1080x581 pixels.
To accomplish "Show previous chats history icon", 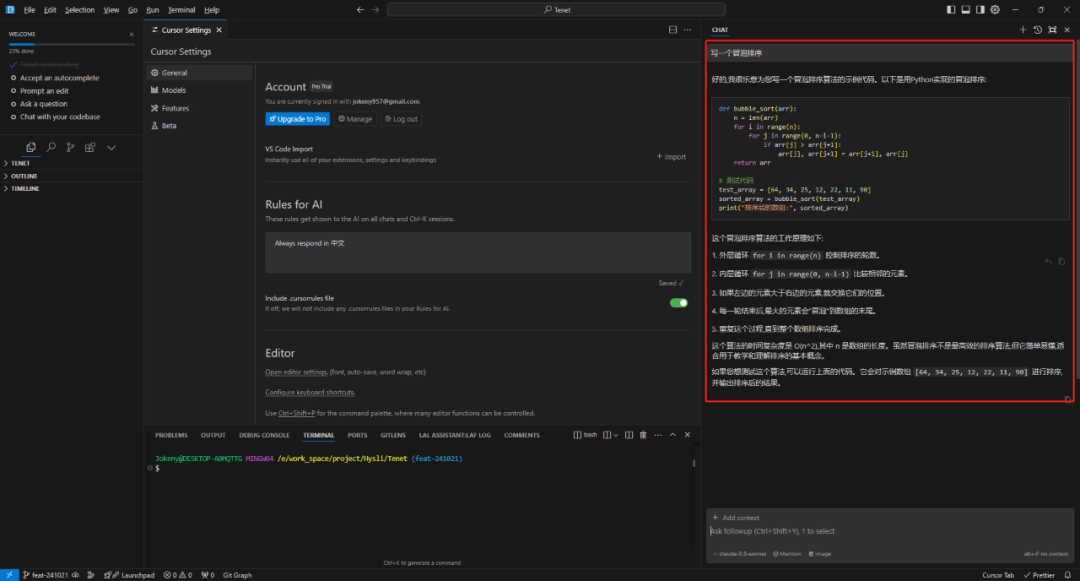I will pos(1037,30).
